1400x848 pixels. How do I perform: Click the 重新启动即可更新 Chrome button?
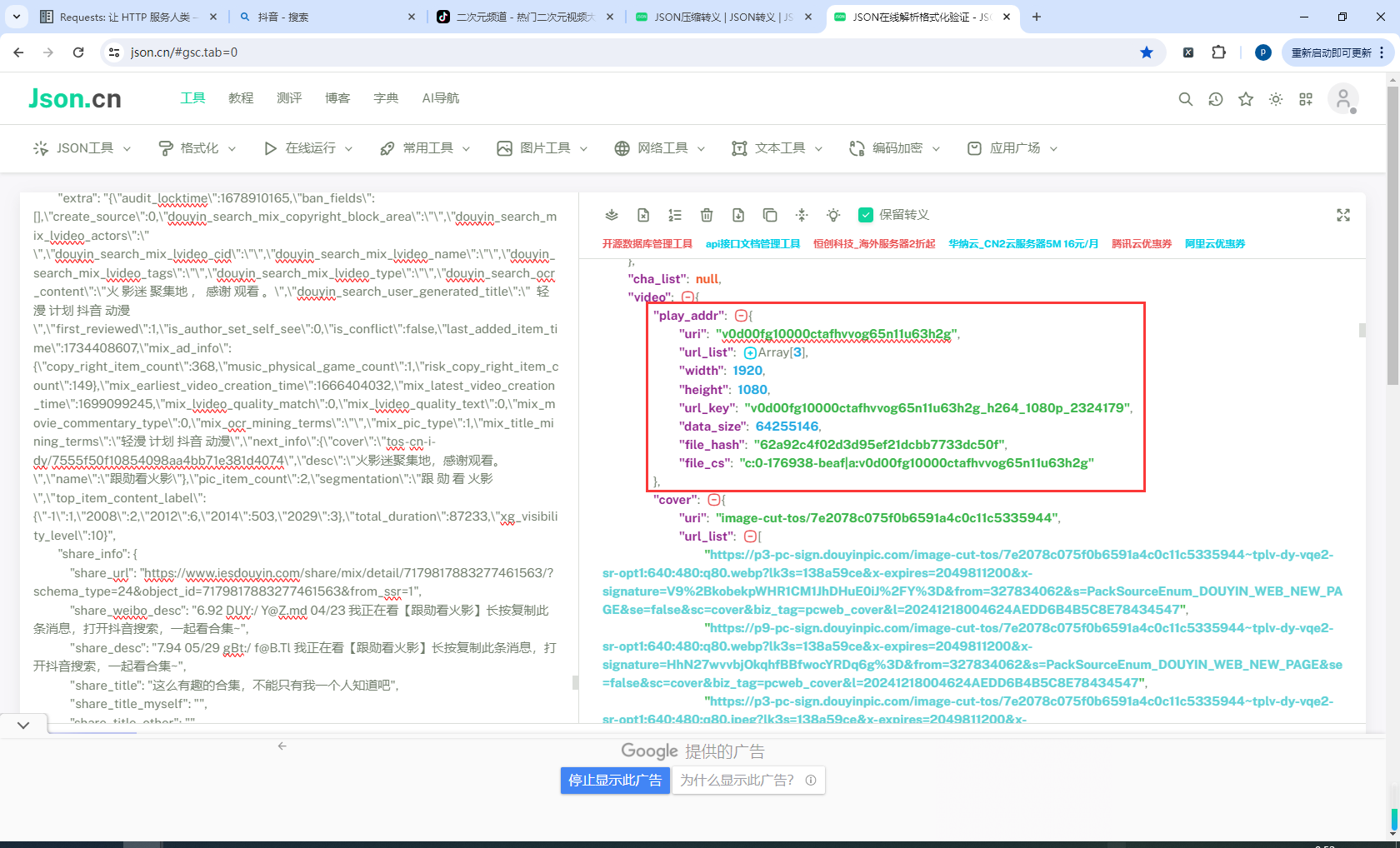[x=1337, y=52]
